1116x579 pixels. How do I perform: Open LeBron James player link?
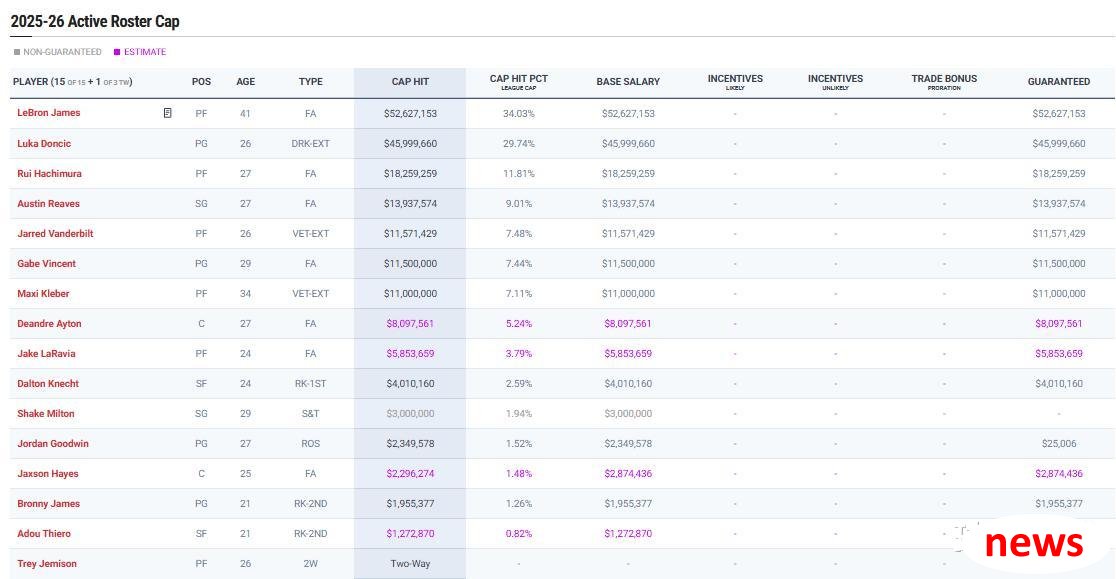pyautogui.click(x=48, y=113)
